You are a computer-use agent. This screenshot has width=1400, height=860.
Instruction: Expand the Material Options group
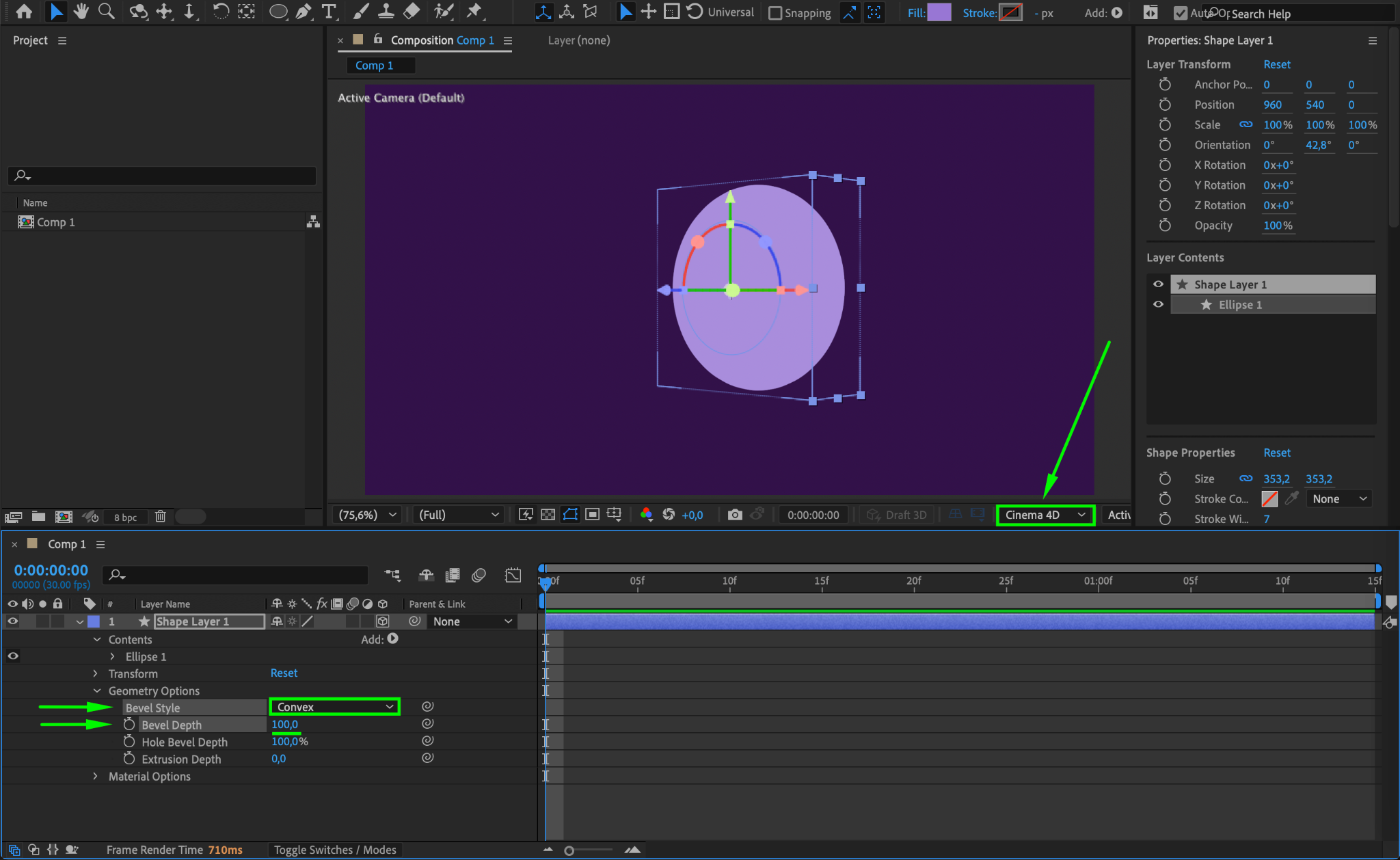pyautogui.click(x=96, y=777)
